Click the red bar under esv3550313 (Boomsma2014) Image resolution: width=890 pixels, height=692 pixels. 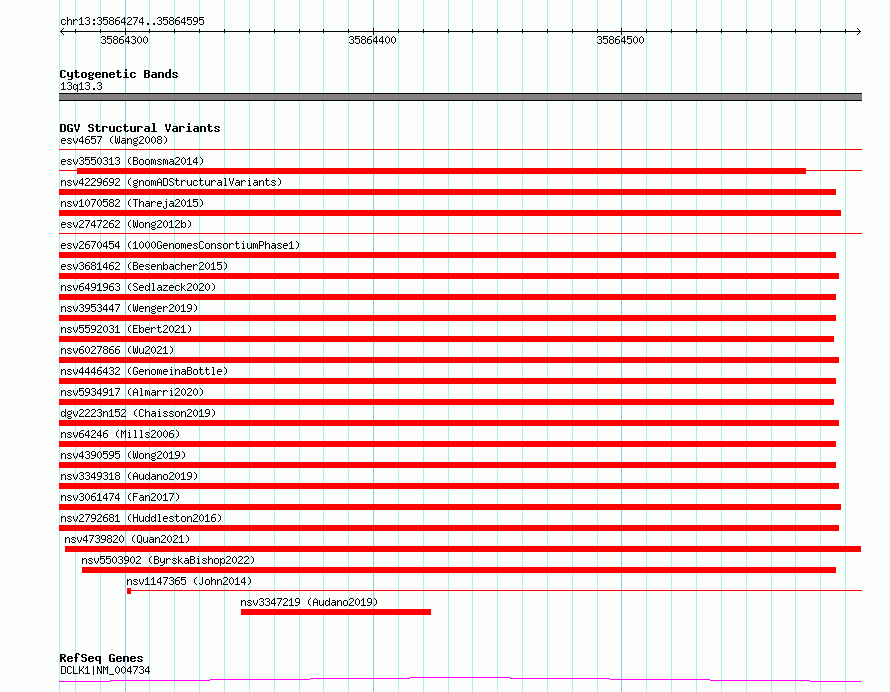(x=441, y=171)
